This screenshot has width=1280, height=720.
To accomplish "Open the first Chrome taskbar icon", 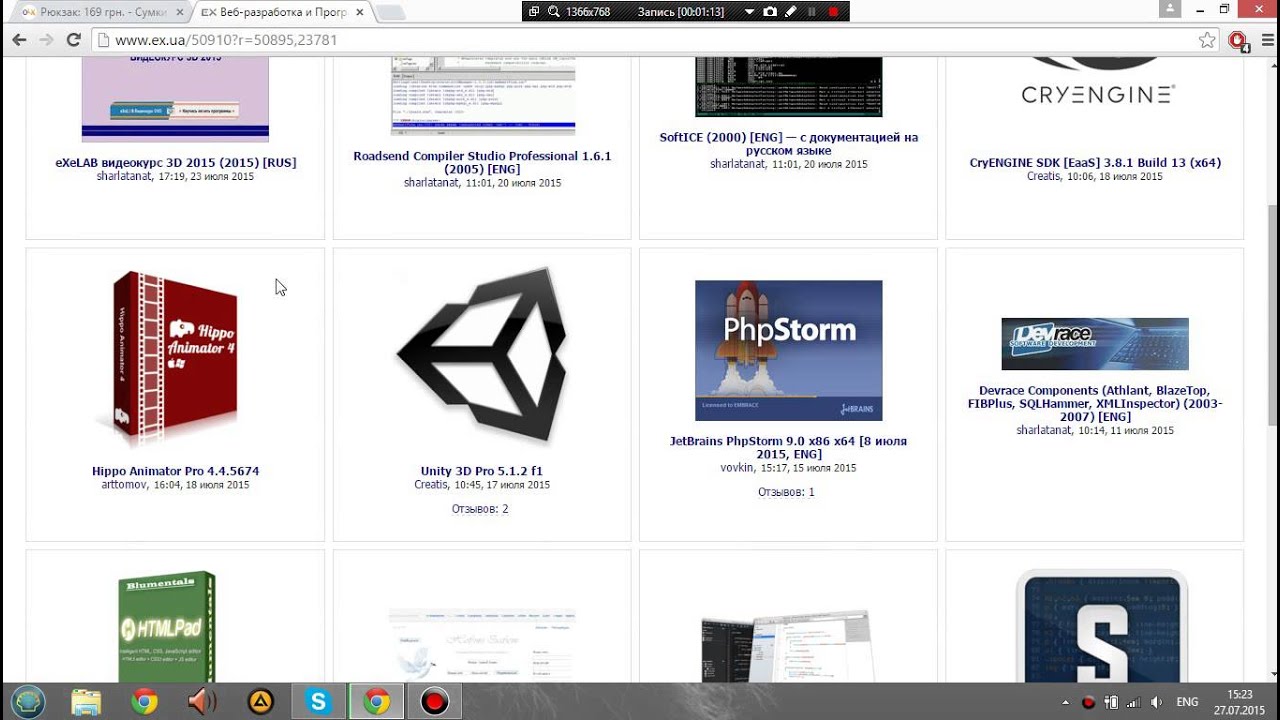I will pos(144,701).
